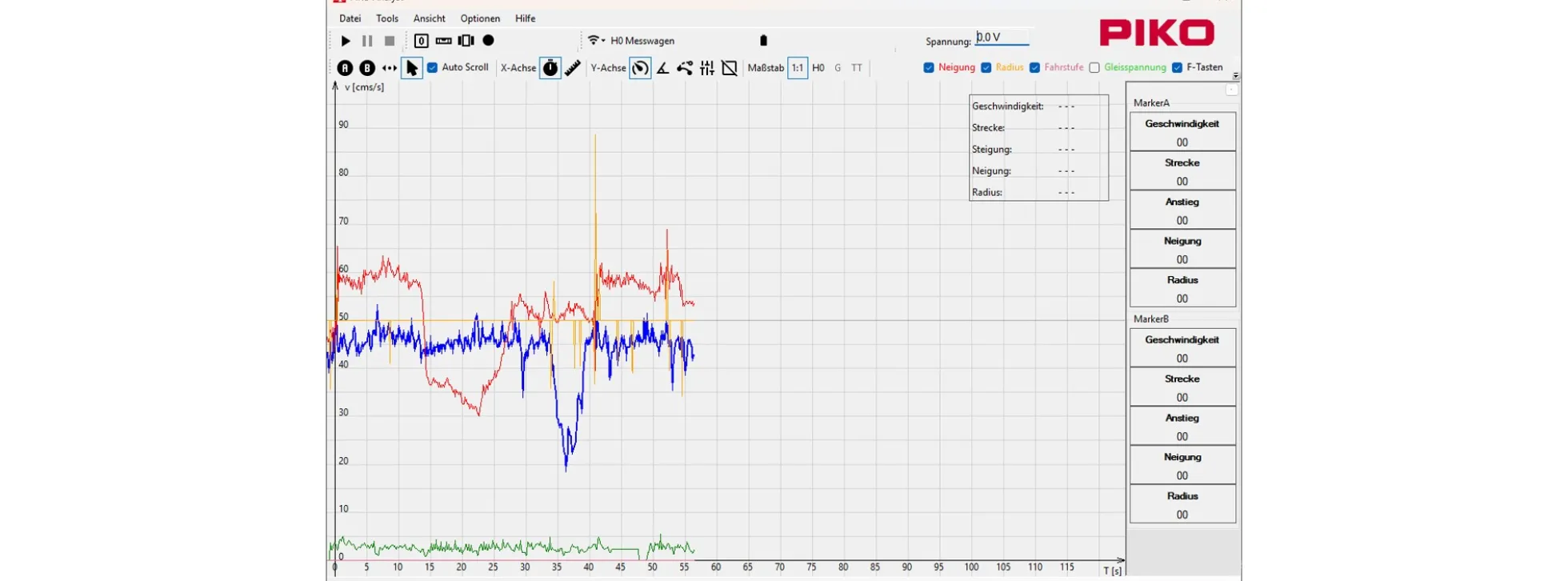This screenshot has height=581, width=1568.
Task: Click the wagon calibration icon beside record
Action: (x=466, y=41)
